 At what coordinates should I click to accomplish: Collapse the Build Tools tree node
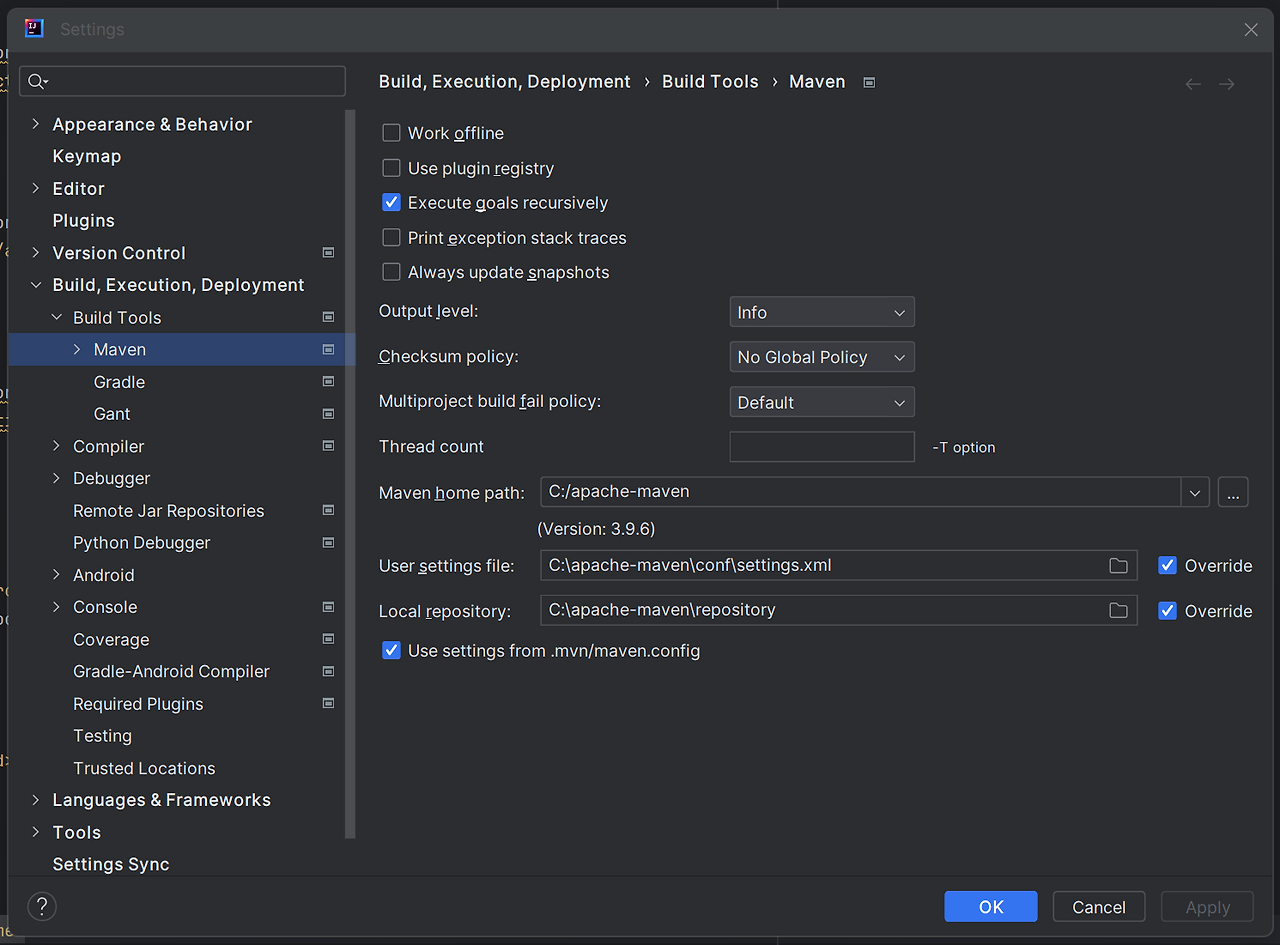click(x=57, y=317)
